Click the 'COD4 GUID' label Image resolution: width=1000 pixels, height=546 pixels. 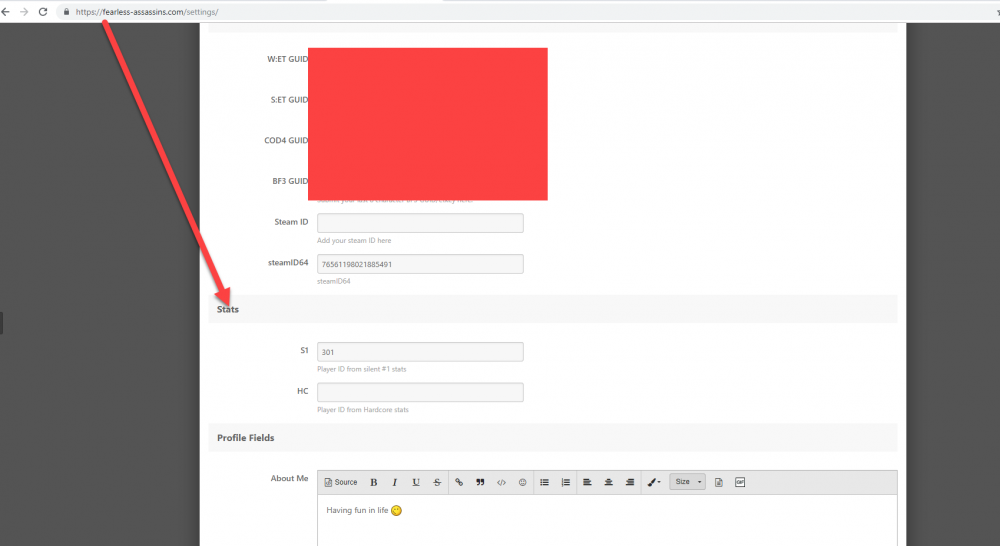point(286,140)
